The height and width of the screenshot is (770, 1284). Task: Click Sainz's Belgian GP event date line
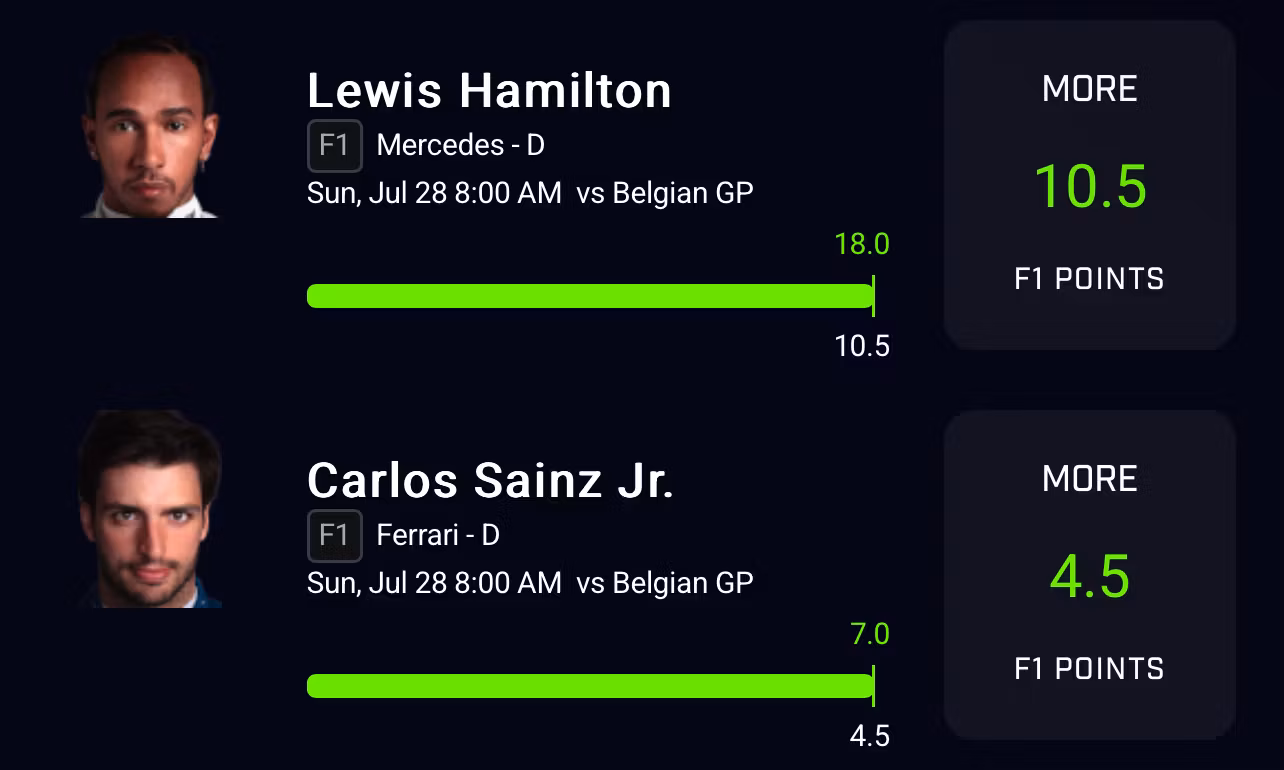(x=530, y=583)
